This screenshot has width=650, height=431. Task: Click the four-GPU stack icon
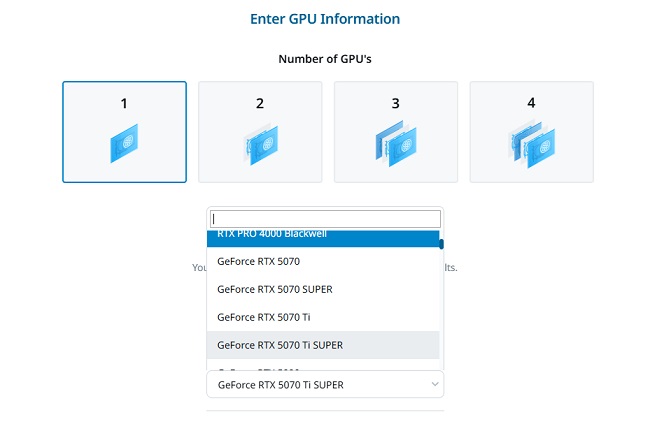(531, 143)
